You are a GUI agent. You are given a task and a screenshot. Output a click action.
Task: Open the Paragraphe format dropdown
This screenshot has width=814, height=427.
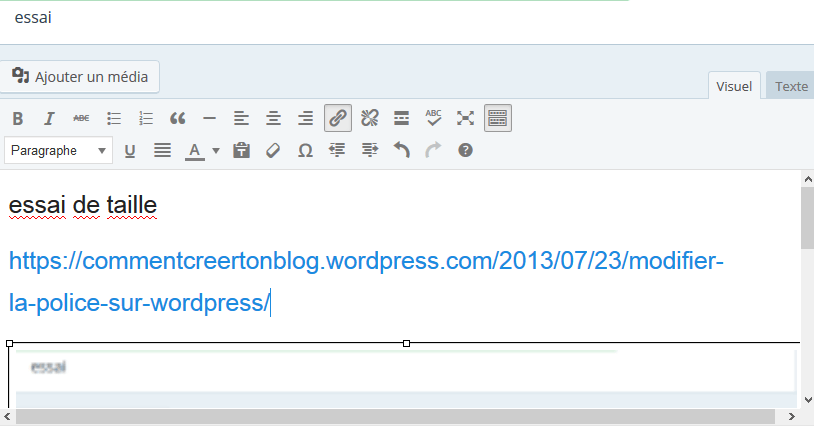pos(59,151)
